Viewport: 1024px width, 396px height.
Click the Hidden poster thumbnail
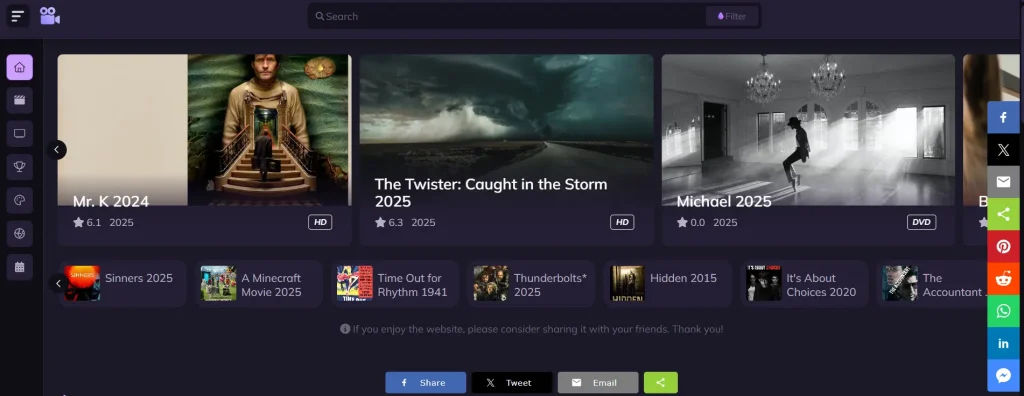click(x=627, y=284)
